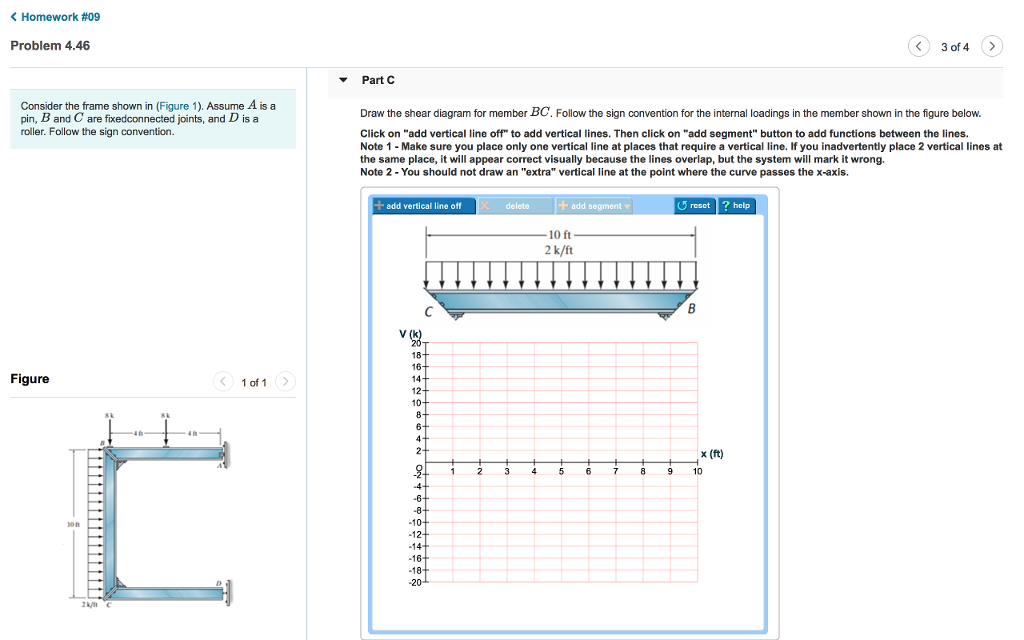Screen dimensions: 1024x640
Task: Click the X delete icon in the toolbar
Action: 484,205
